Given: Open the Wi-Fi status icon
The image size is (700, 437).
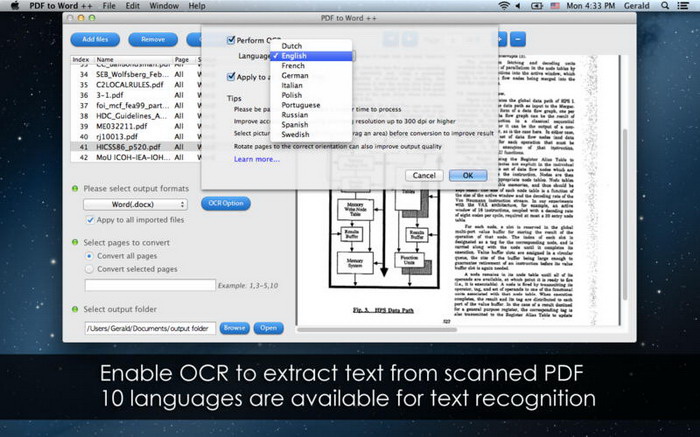Looking at the screenshot, I should [504, 6].
